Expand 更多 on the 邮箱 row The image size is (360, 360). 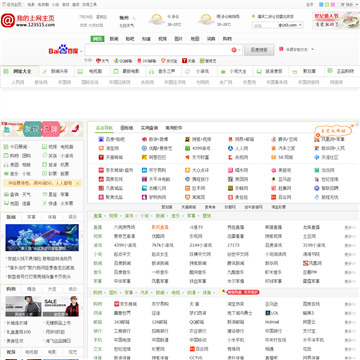tap(350, 322)
